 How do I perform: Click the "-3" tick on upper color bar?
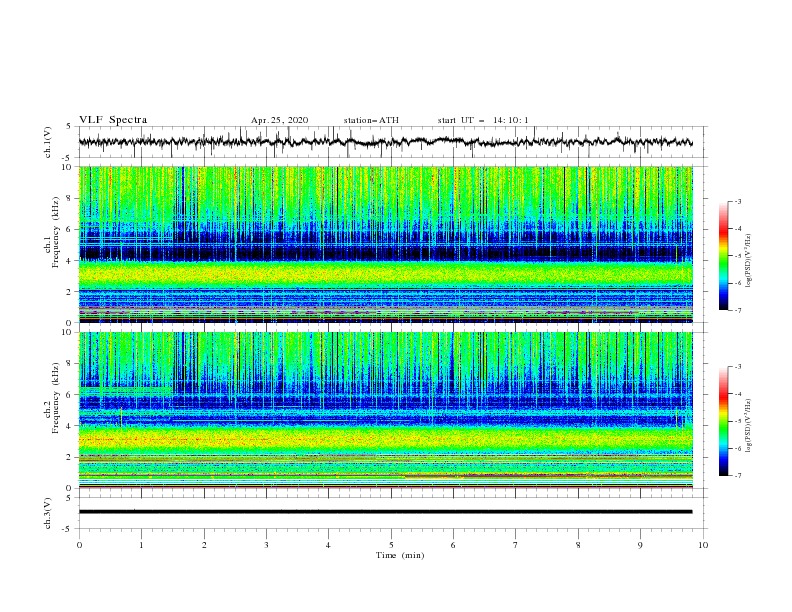pyautogui.click(x=737, y=201)
